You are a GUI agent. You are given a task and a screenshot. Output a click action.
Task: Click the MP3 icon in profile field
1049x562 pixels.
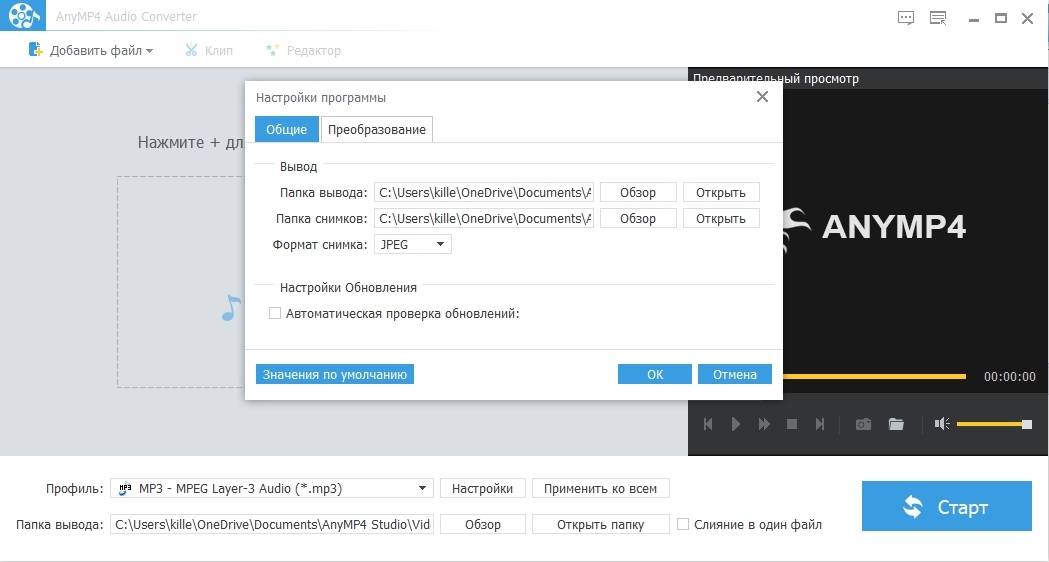pos(124,488)
